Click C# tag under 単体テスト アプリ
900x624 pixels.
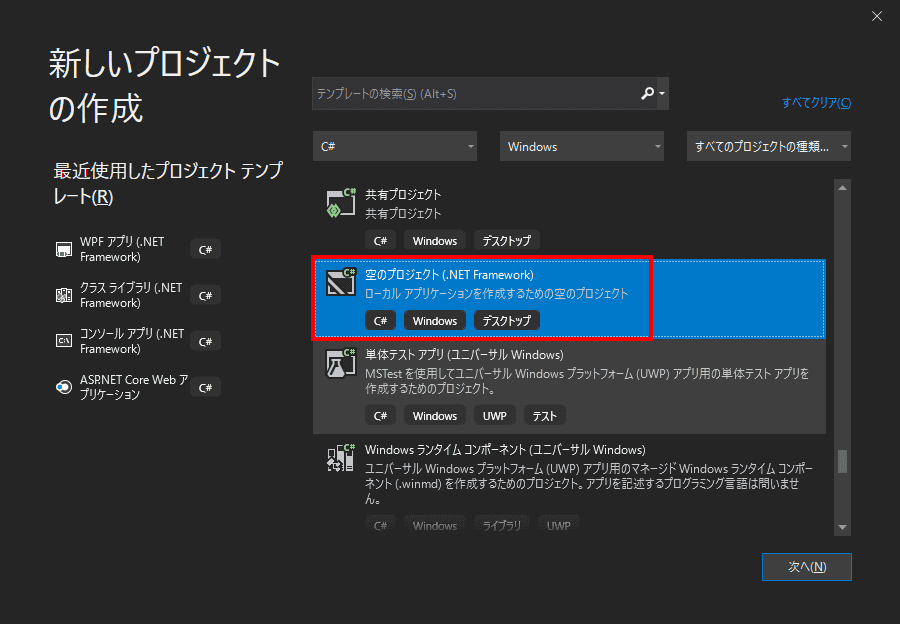[381, 416]
